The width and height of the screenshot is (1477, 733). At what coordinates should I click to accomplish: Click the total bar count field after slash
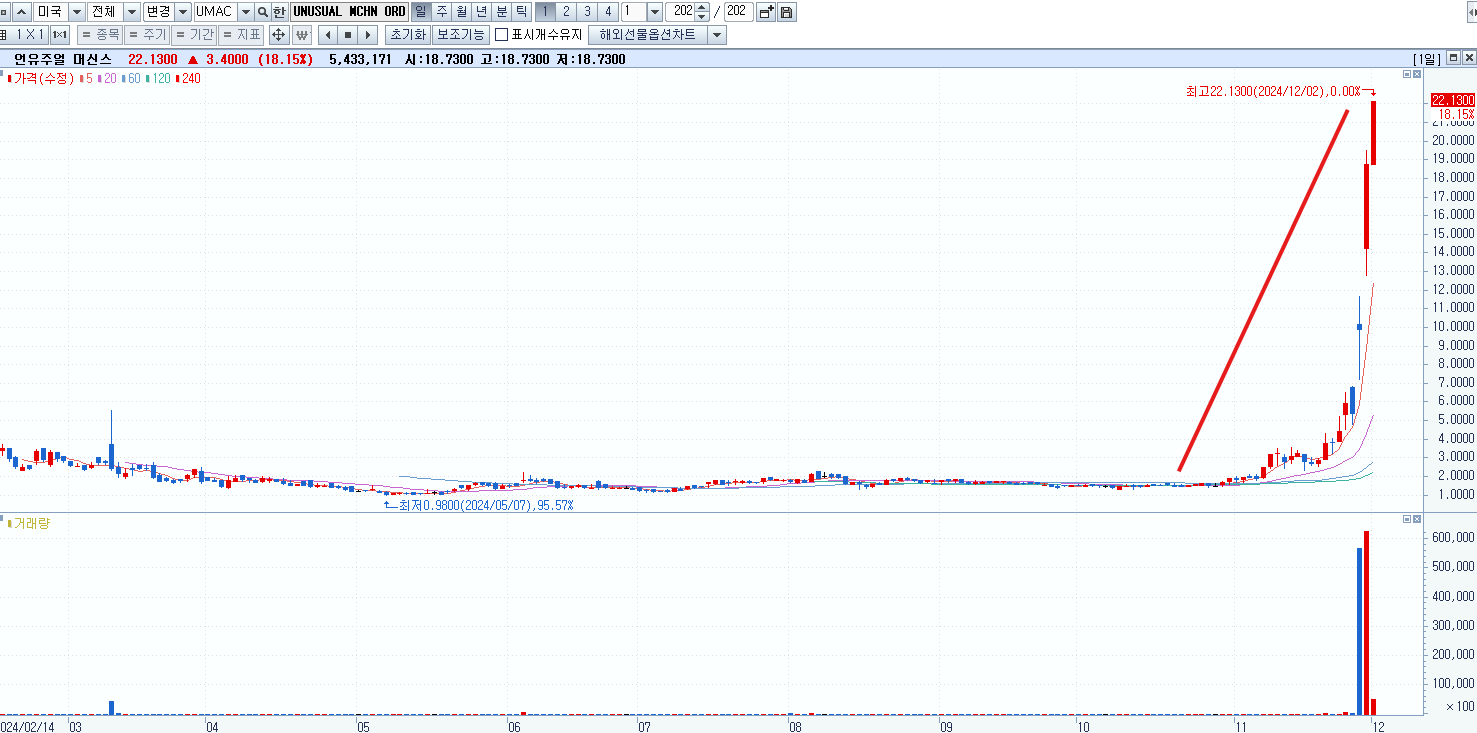click(738, 12)
